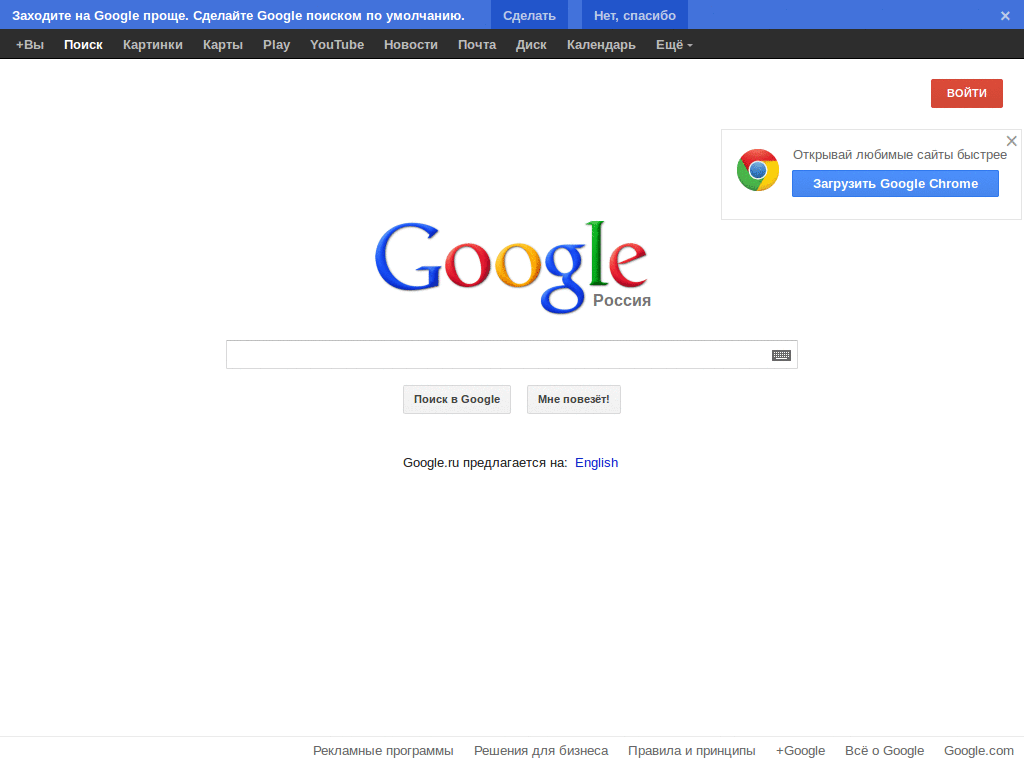Click the Google.ru предлагается на text
Viewport: 1024px width, 768px height.
pyautogui.click(x=485, y=463)
